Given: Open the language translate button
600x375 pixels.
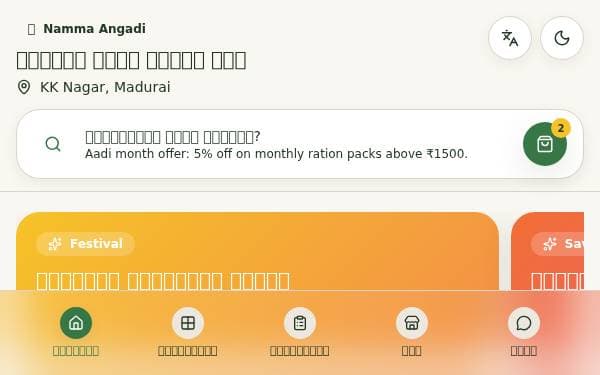Looking at the screenshot, I should [x=510, y=38].
